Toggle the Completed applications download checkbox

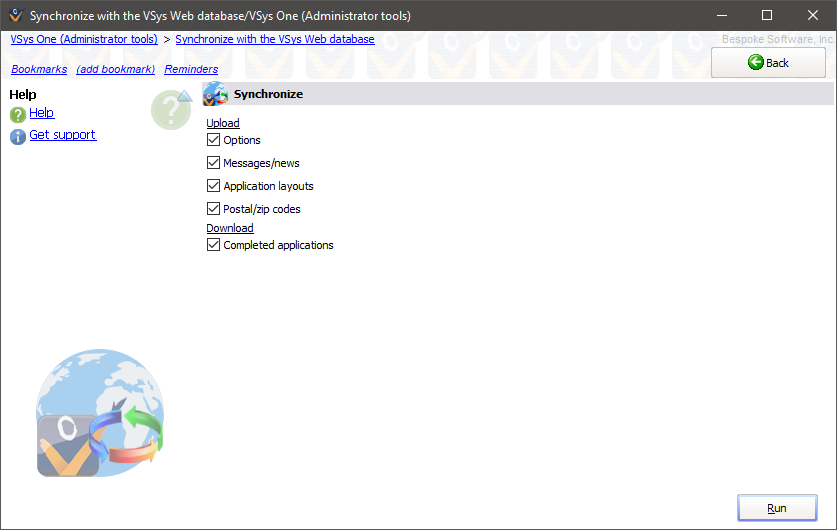(213, 245)
